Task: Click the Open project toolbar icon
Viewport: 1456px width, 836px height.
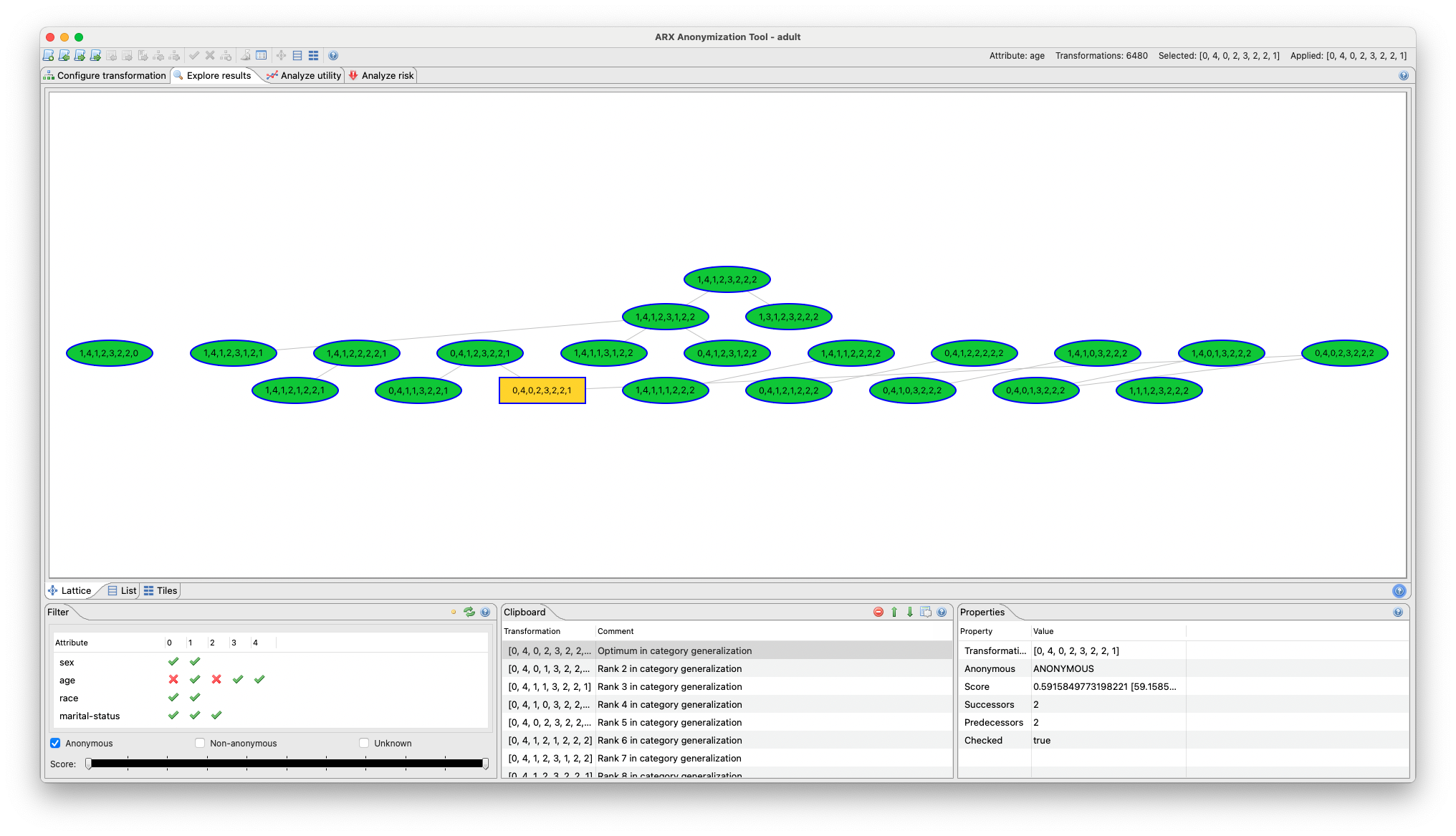Action: click(x=64, y=55)
